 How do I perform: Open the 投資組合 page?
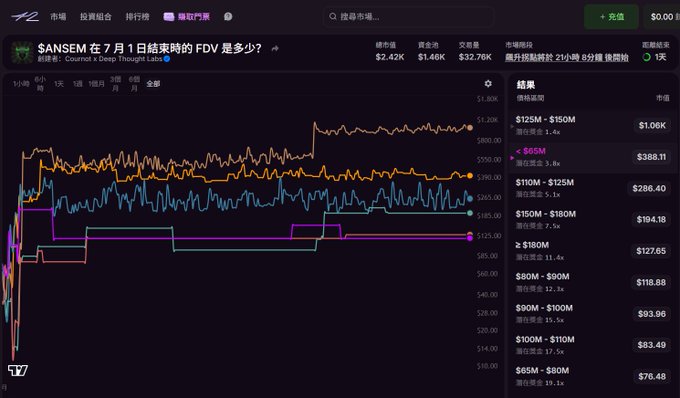pos(95,16)
